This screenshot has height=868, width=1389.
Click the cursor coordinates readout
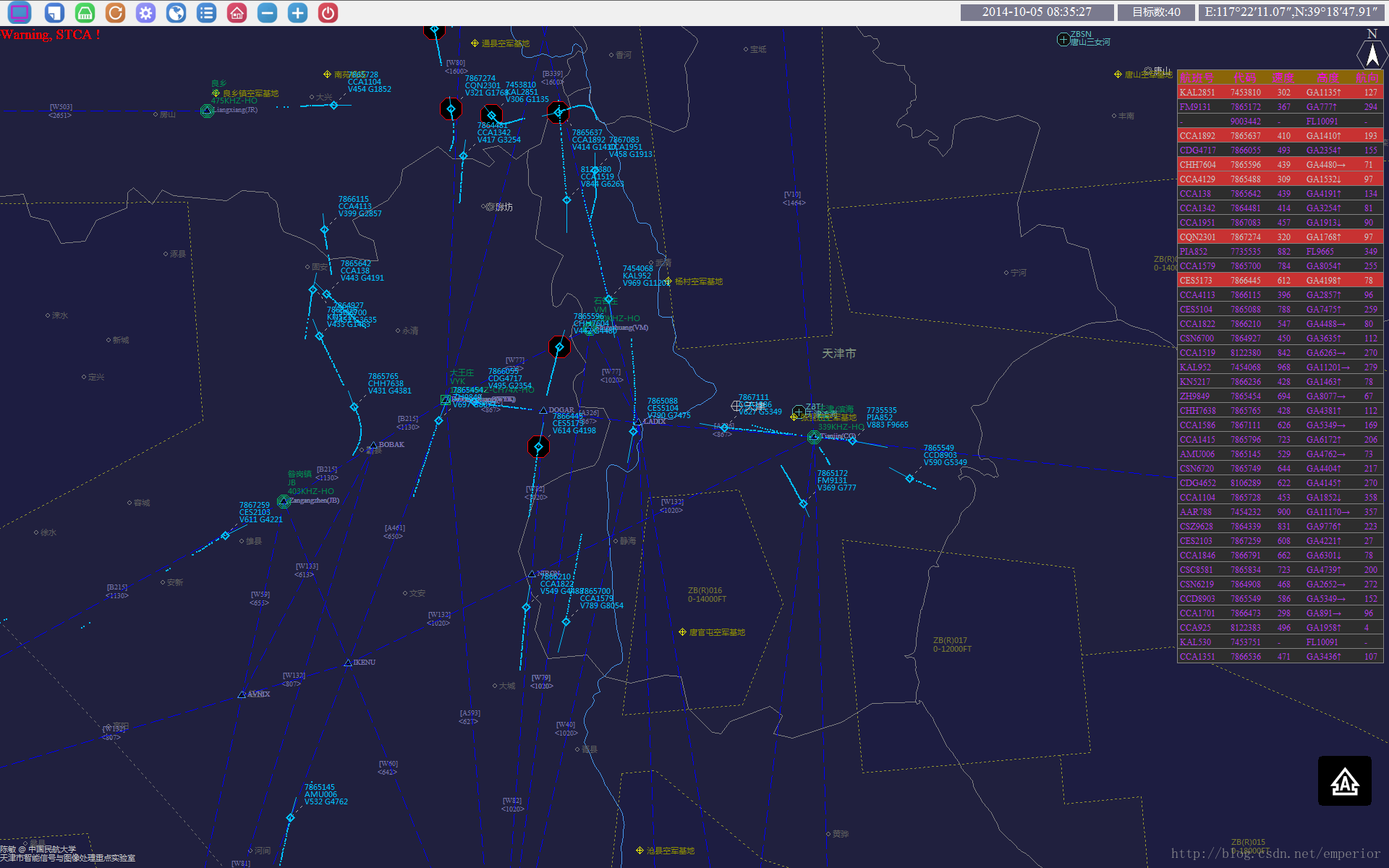tap(1291, 12)
